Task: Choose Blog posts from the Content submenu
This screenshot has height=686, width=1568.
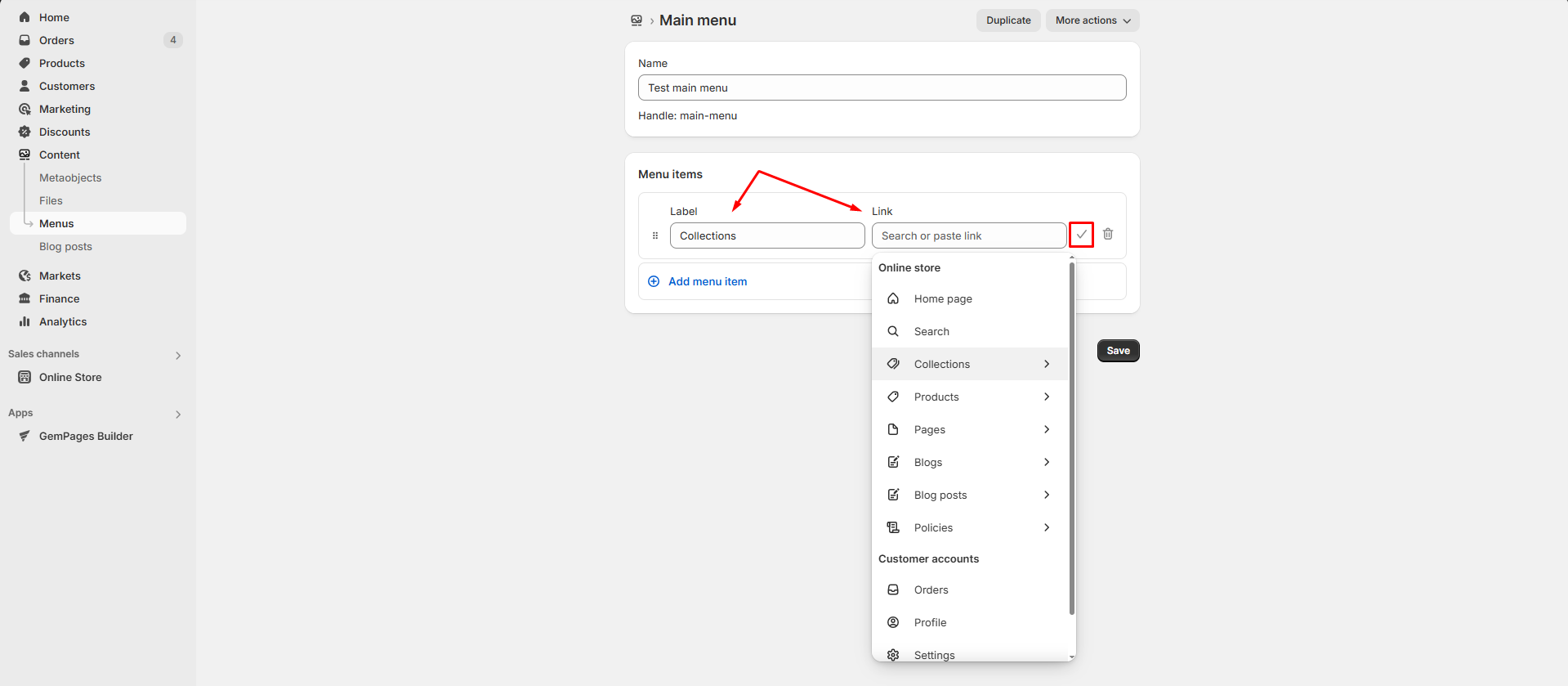Action: point(65,246)
